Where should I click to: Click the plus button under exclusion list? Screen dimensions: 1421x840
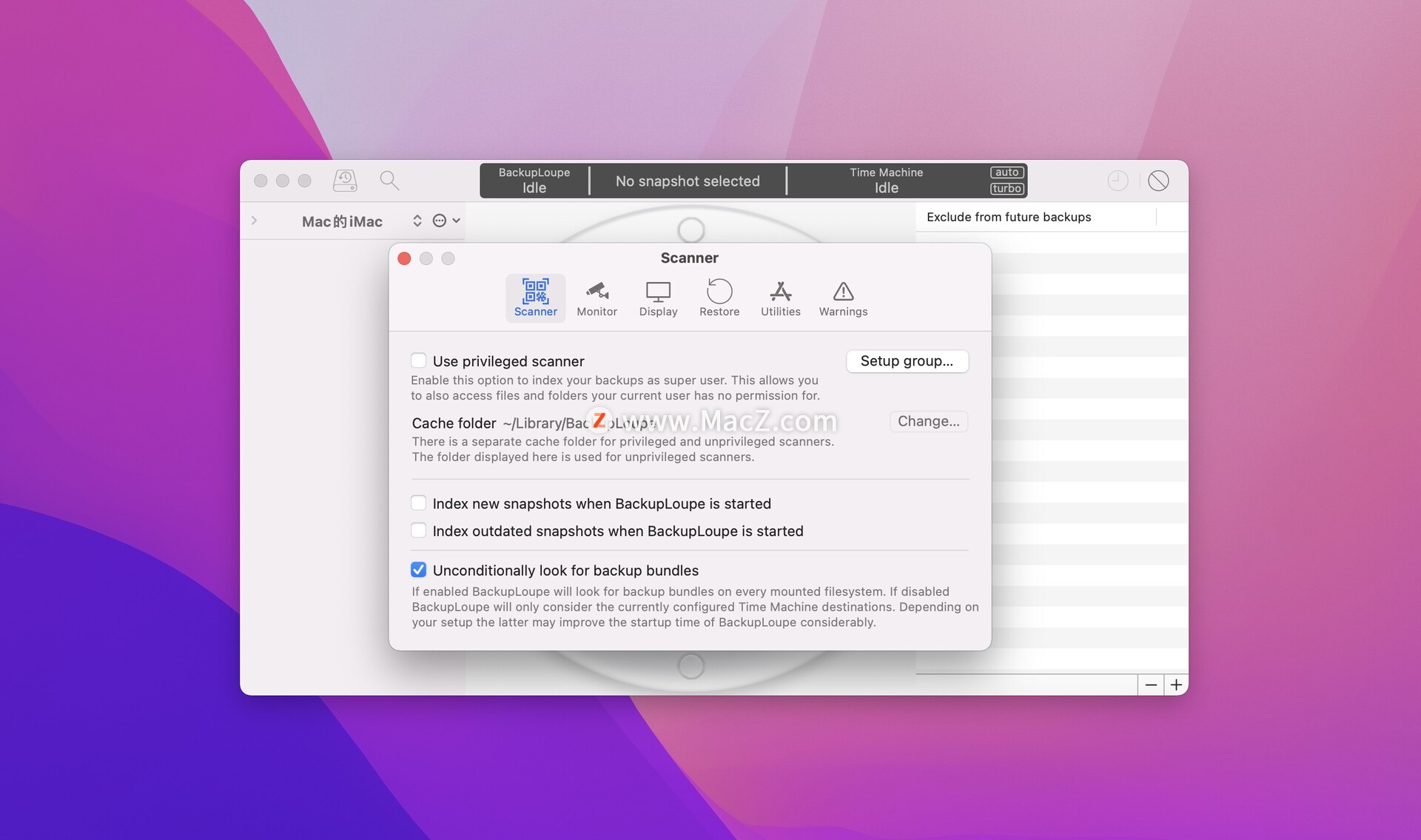(1176, 685)
